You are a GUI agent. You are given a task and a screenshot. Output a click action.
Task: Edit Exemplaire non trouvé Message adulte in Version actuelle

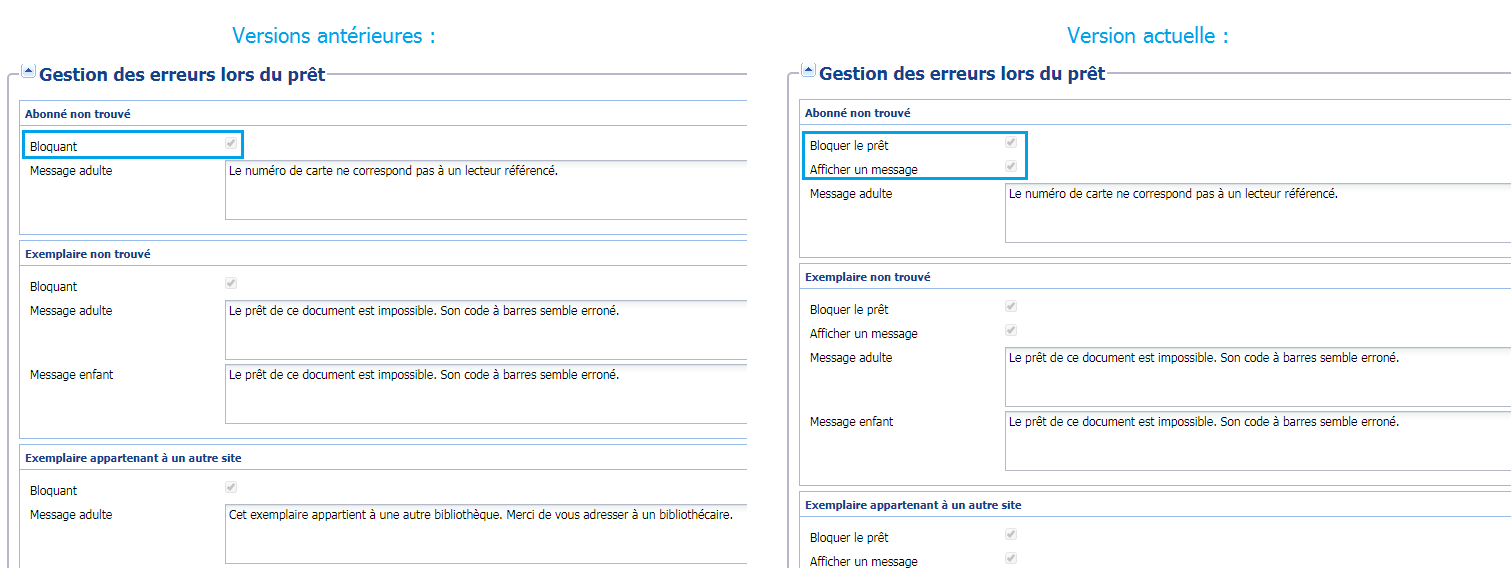tap(1257, 376)
